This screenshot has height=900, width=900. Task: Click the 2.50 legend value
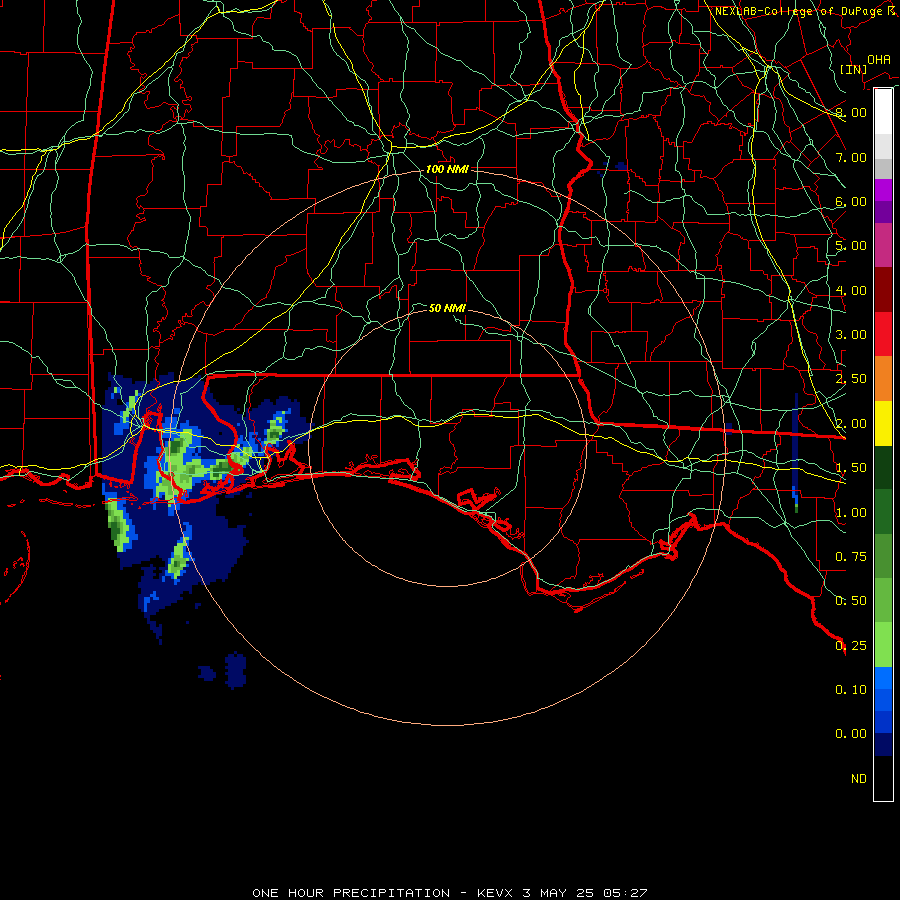click(851, 379)
